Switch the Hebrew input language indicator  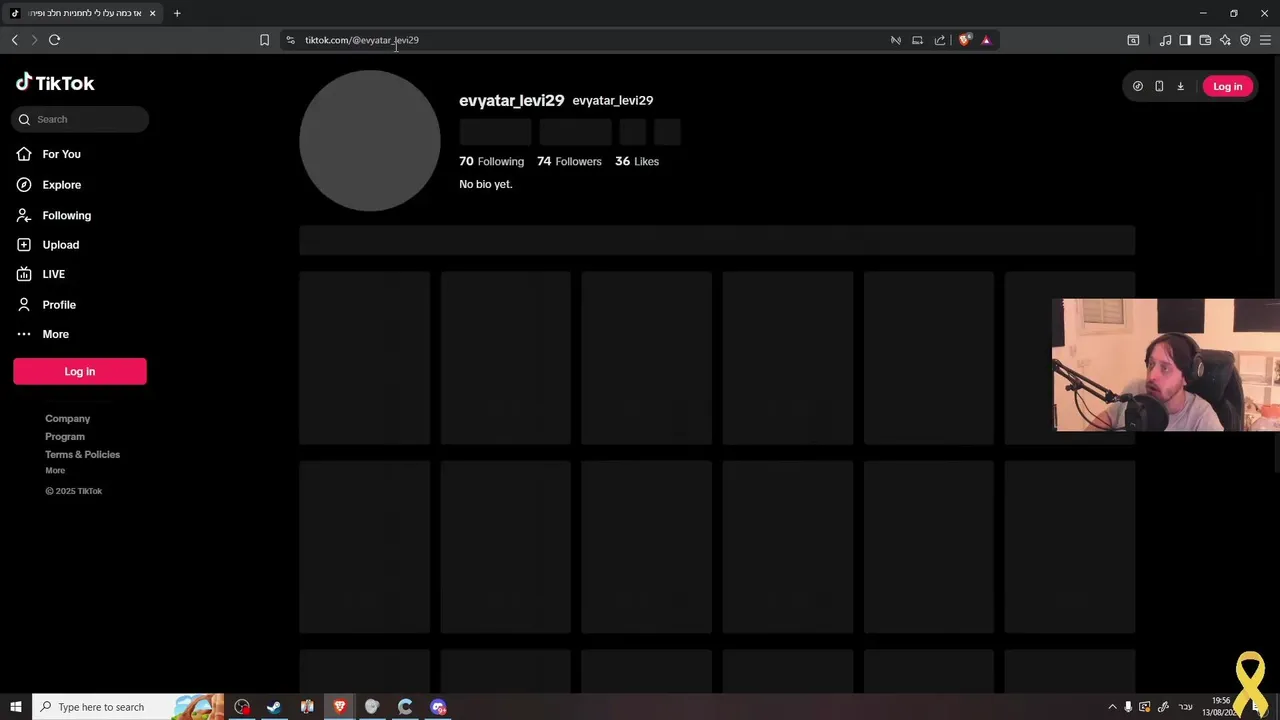click(x=1185, y=707)
